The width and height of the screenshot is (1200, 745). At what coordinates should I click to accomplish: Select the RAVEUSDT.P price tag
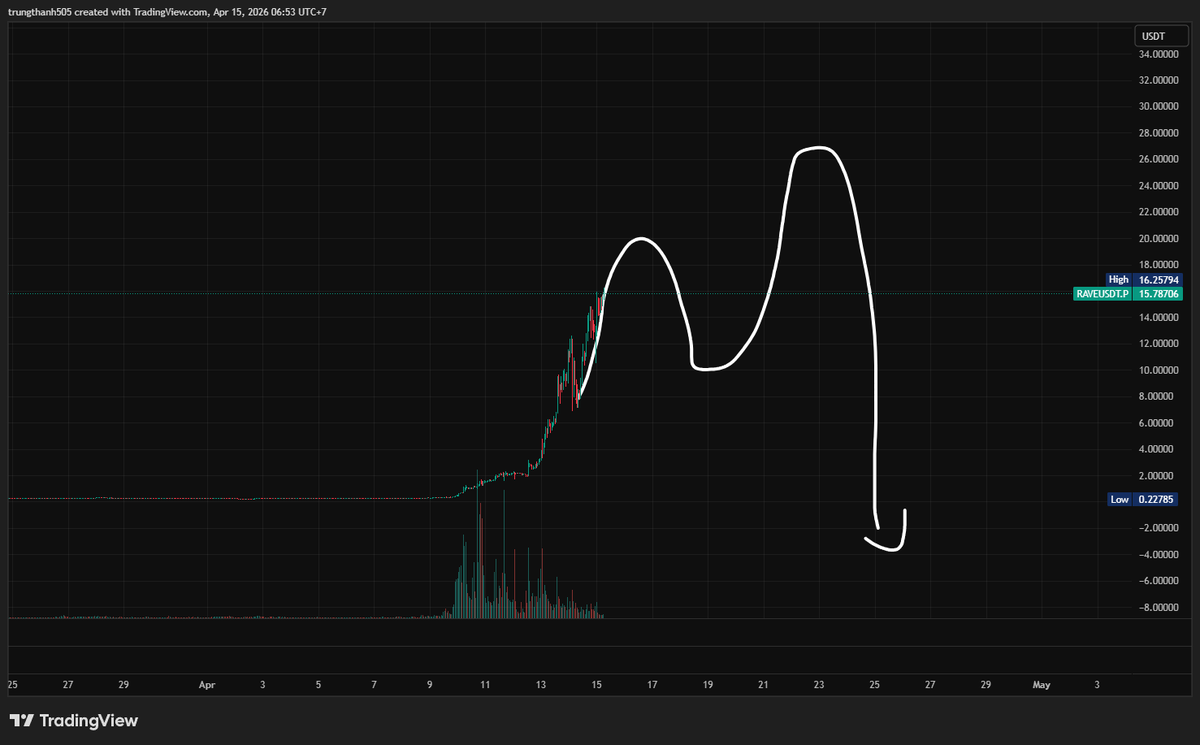click(1129, 294)
